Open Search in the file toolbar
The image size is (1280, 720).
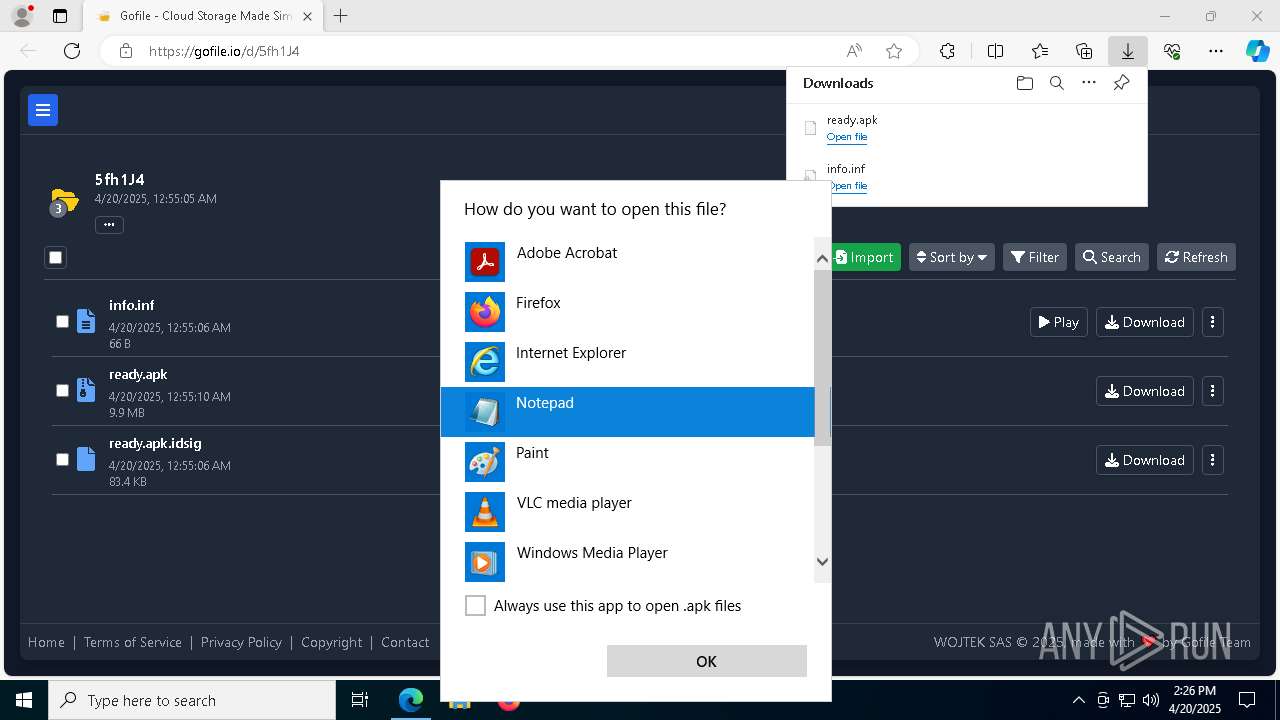(x=1112, y=258)
